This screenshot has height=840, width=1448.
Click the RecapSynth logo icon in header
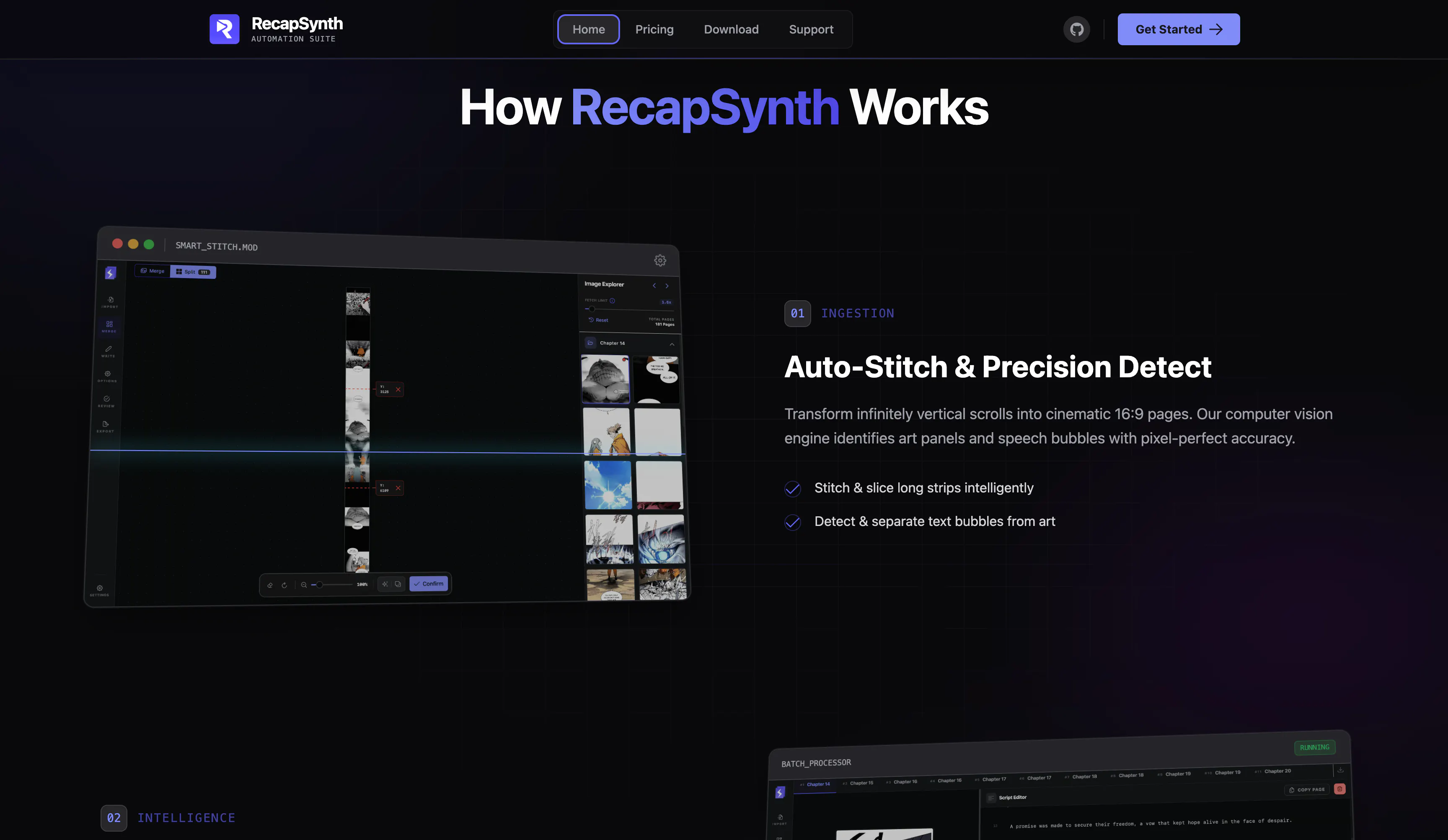[224, 29]
